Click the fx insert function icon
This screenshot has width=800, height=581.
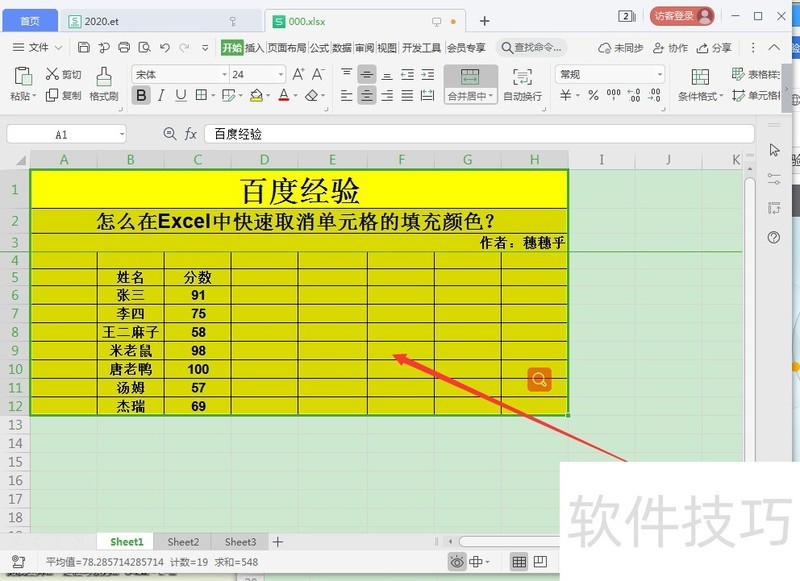point(190,134)
